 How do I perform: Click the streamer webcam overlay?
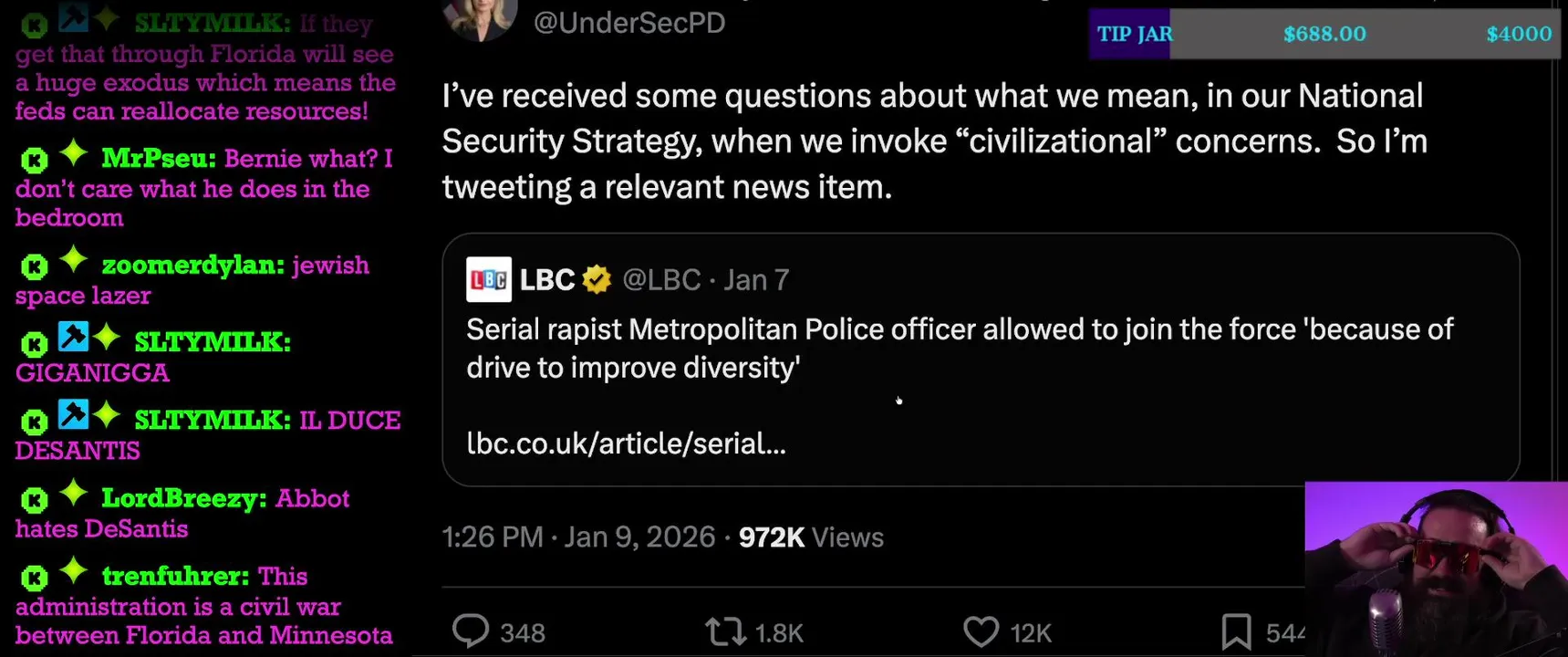click(1436, 569)
